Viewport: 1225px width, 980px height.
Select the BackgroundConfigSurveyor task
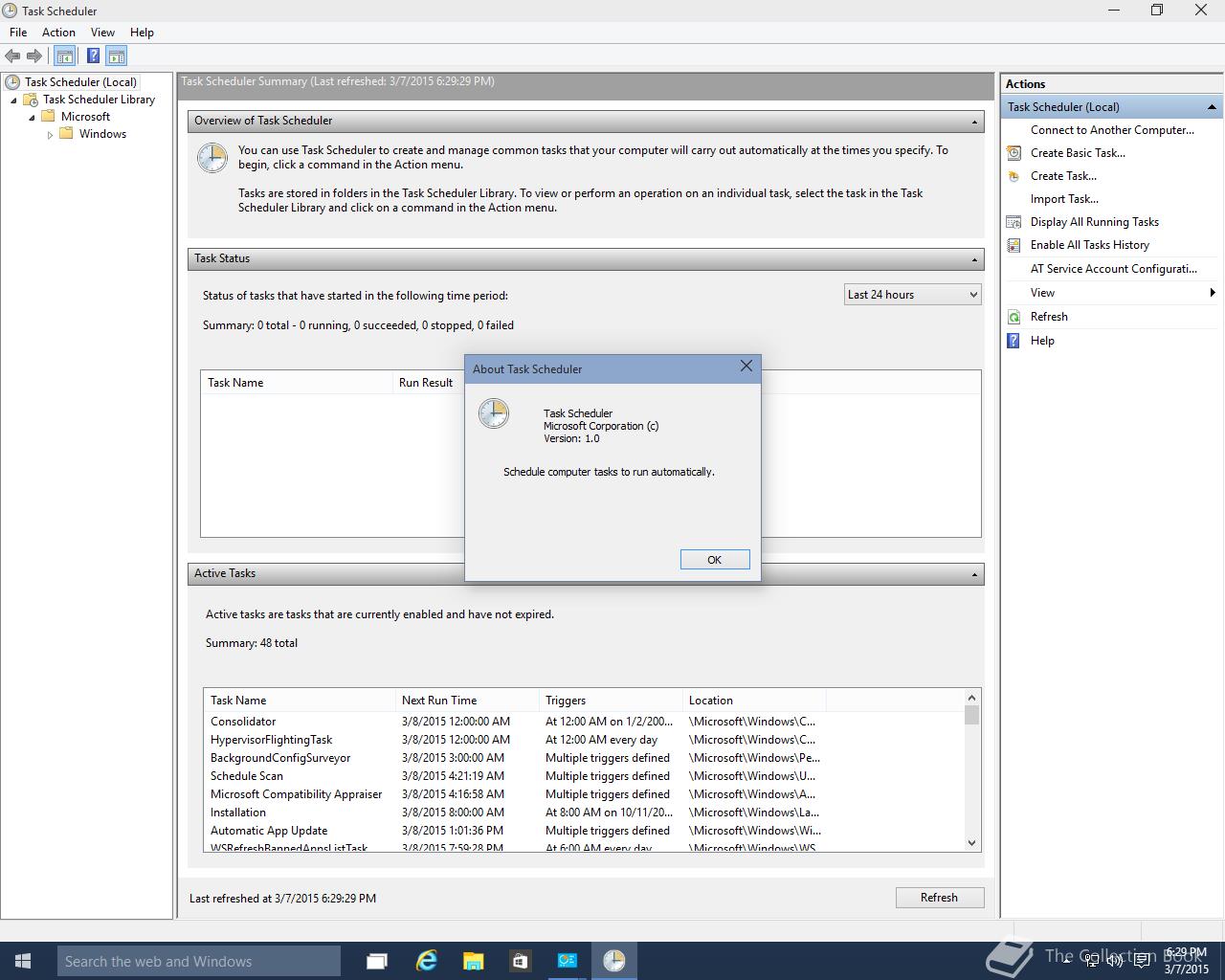pos(584,758)
